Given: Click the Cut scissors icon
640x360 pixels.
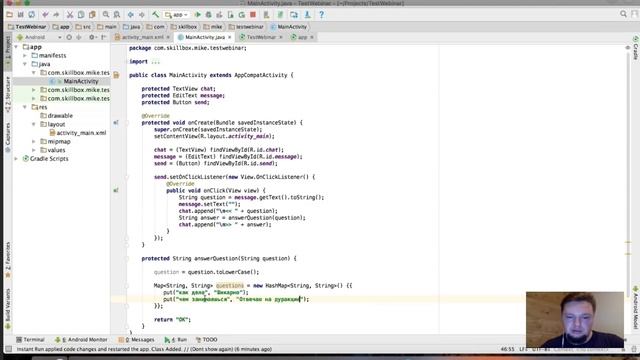Looking at the screenshot, I should coord(70,15).
